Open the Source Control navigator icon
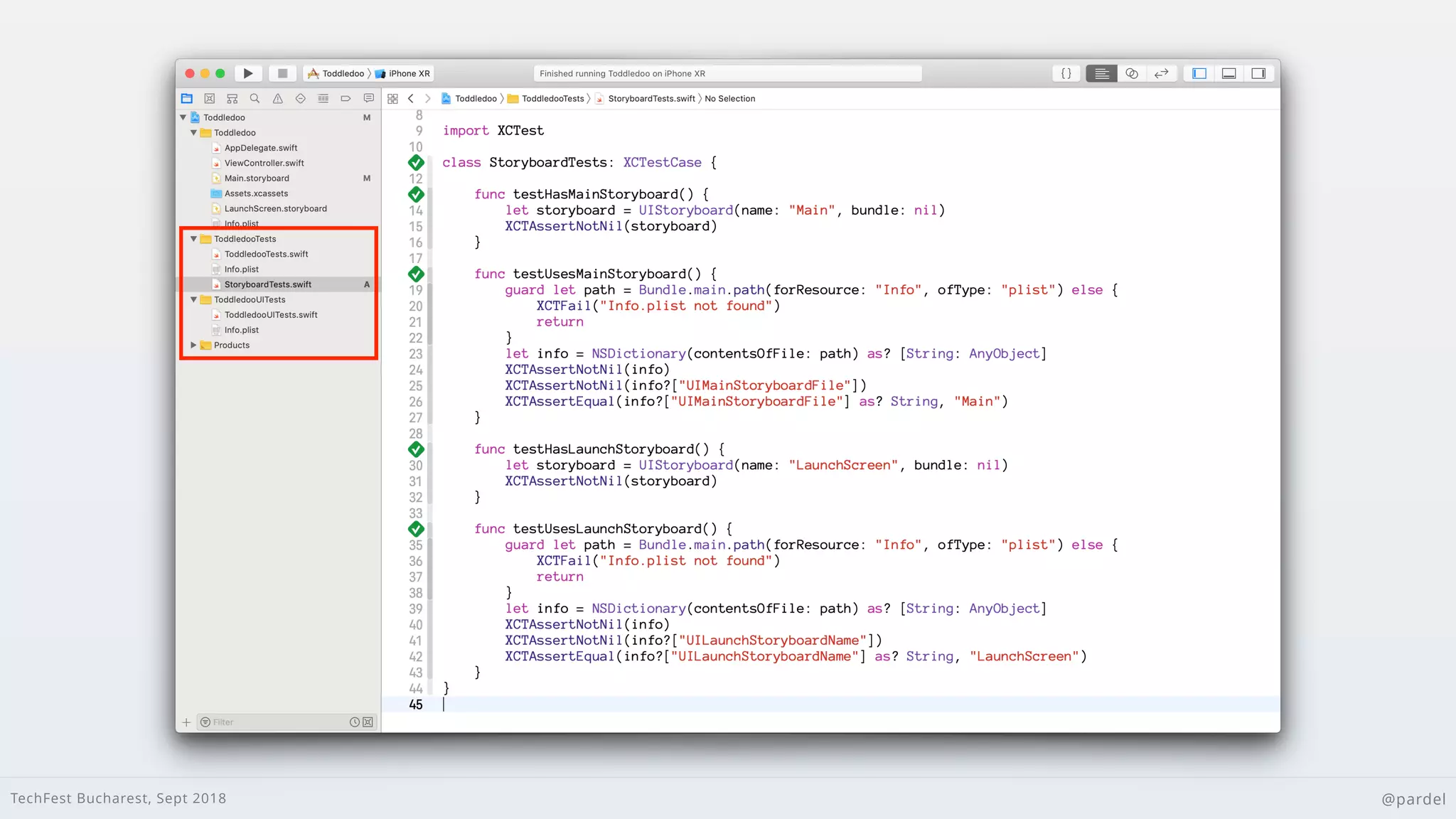Screen dimensions: 1456x819 [209, 99]
